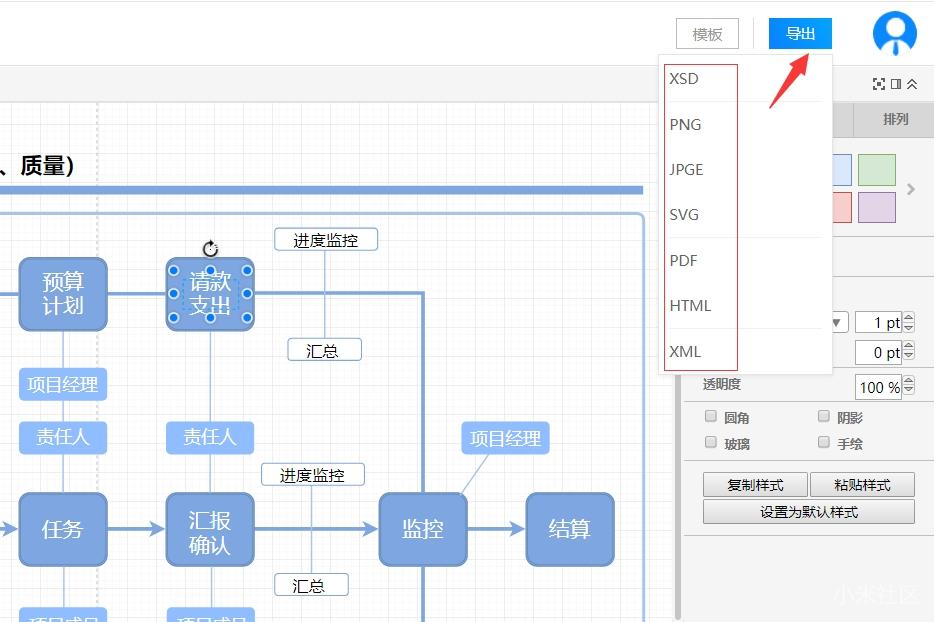Show next style swatches with chevron
Screen dimensions: 934x622
911,189
